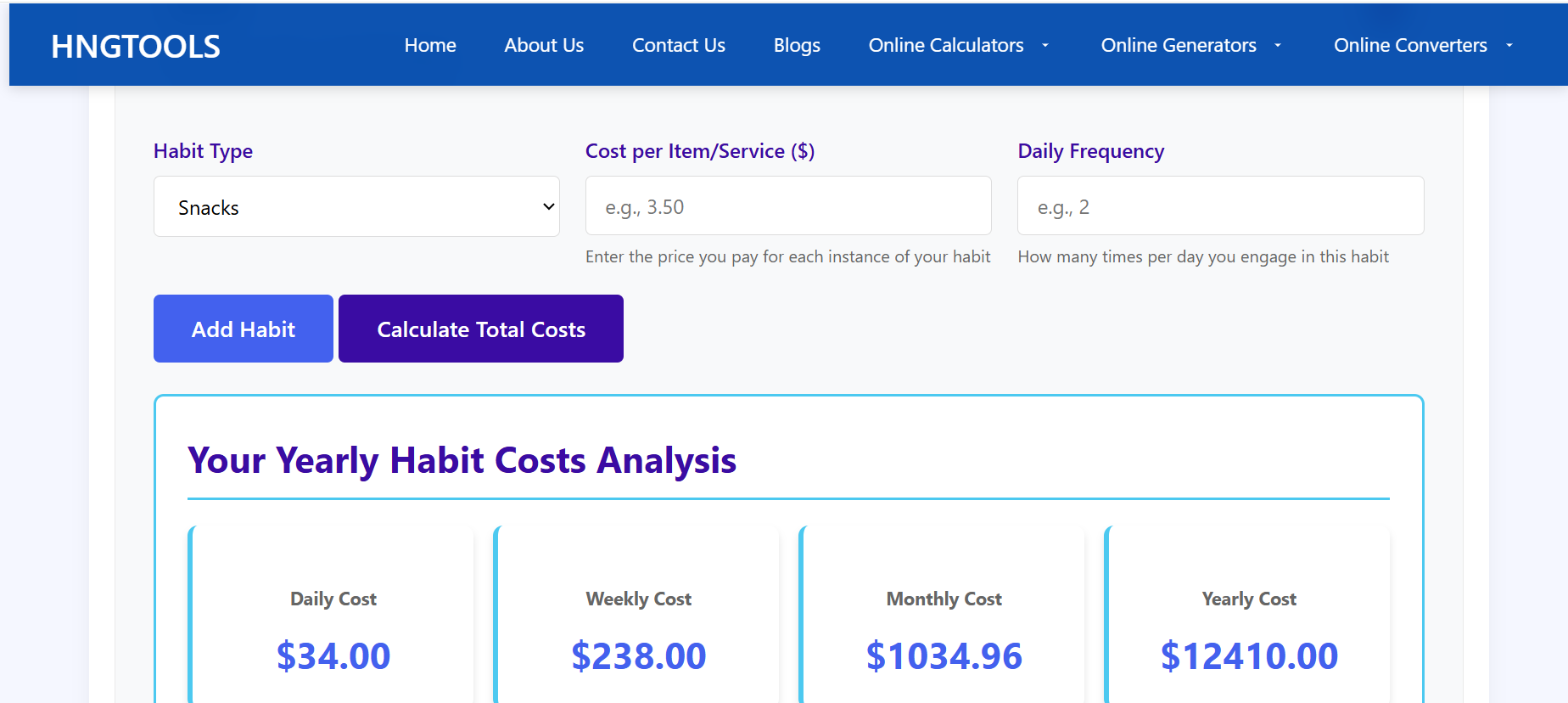Click the caret next to Online Calculators
The image size is (1568, 703).
pos(1045,46)
